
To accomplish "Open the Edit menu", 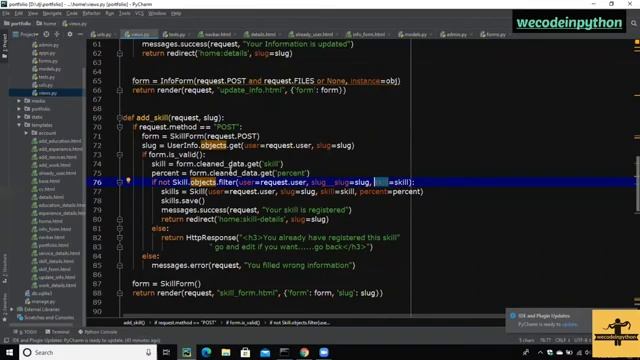I will 19,13.
